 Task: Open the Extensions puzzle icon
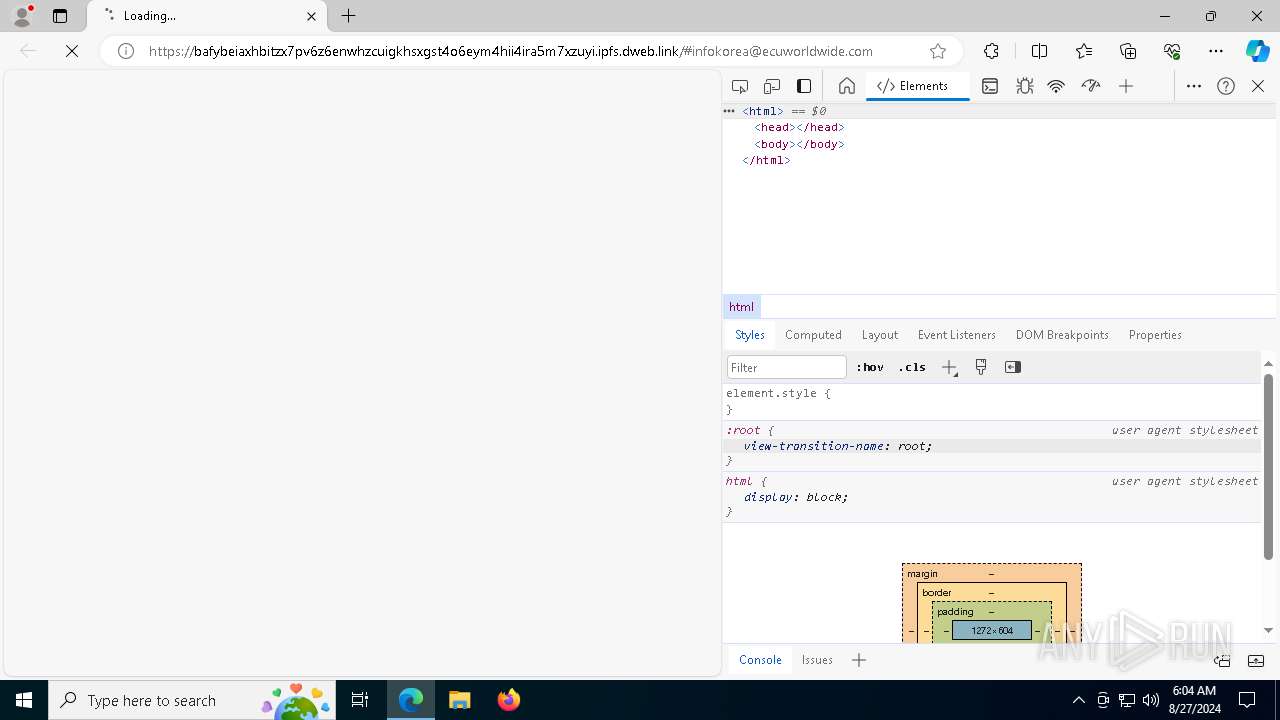991,51
